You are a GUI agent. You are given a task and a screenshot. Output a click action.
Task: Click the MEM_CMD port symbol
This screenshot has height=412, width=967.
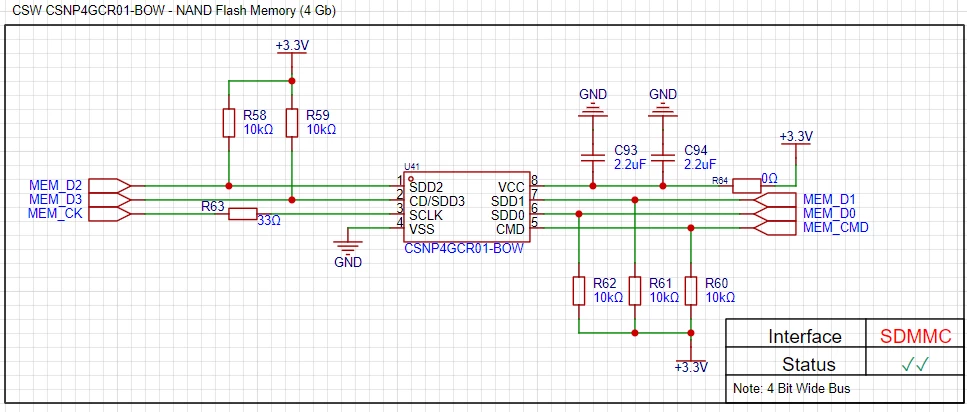point(775,228)
